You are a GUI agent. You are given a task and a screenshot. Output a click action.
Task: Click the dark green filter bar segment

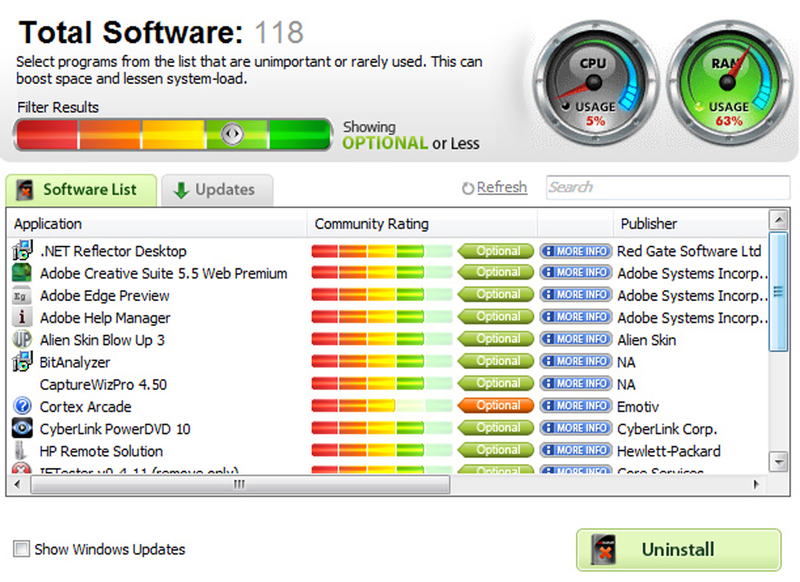299,134
